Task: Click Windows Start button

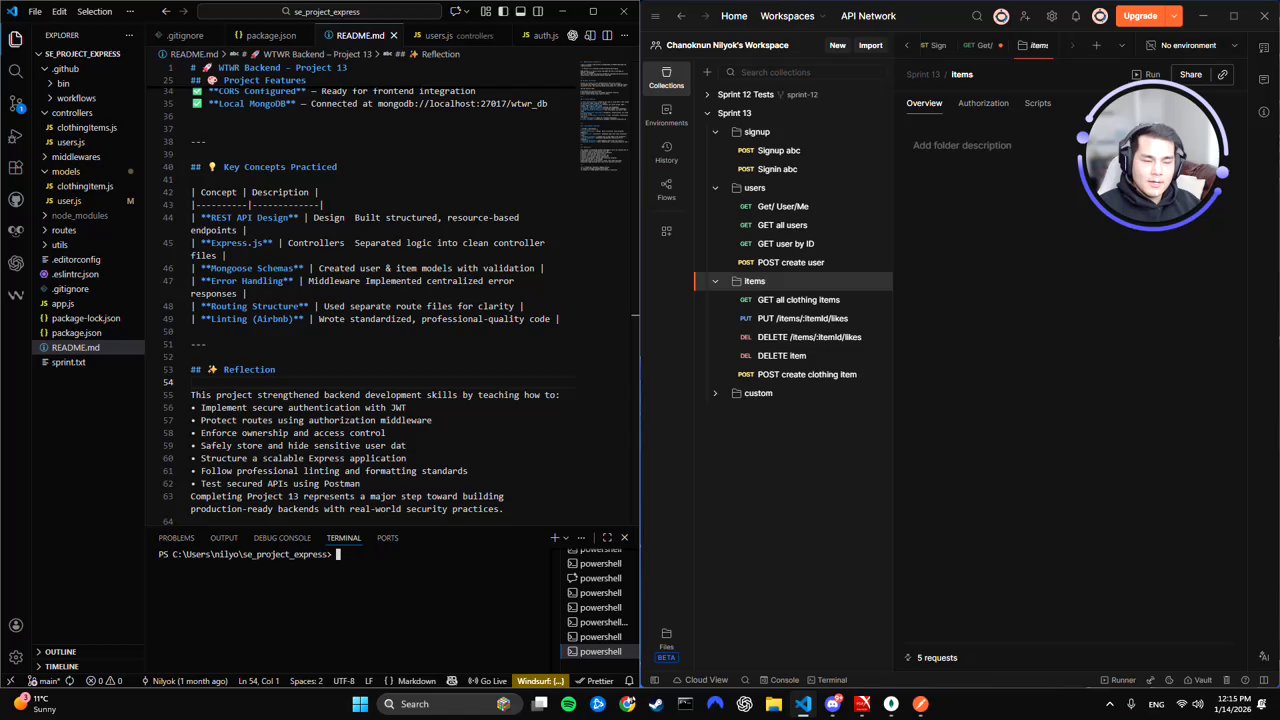Action: coord(360,704)
